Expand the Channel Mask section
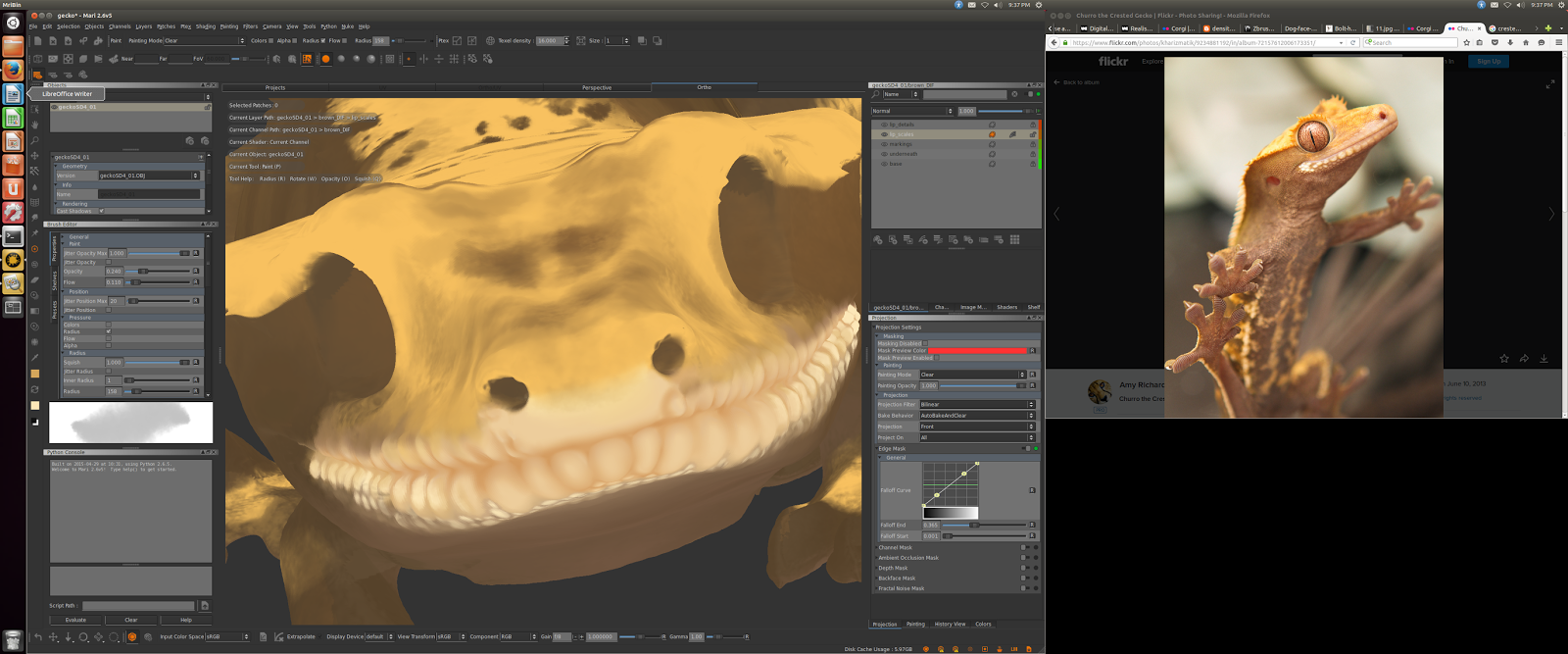Viewport: 1568px width, 654px height. 895,547
